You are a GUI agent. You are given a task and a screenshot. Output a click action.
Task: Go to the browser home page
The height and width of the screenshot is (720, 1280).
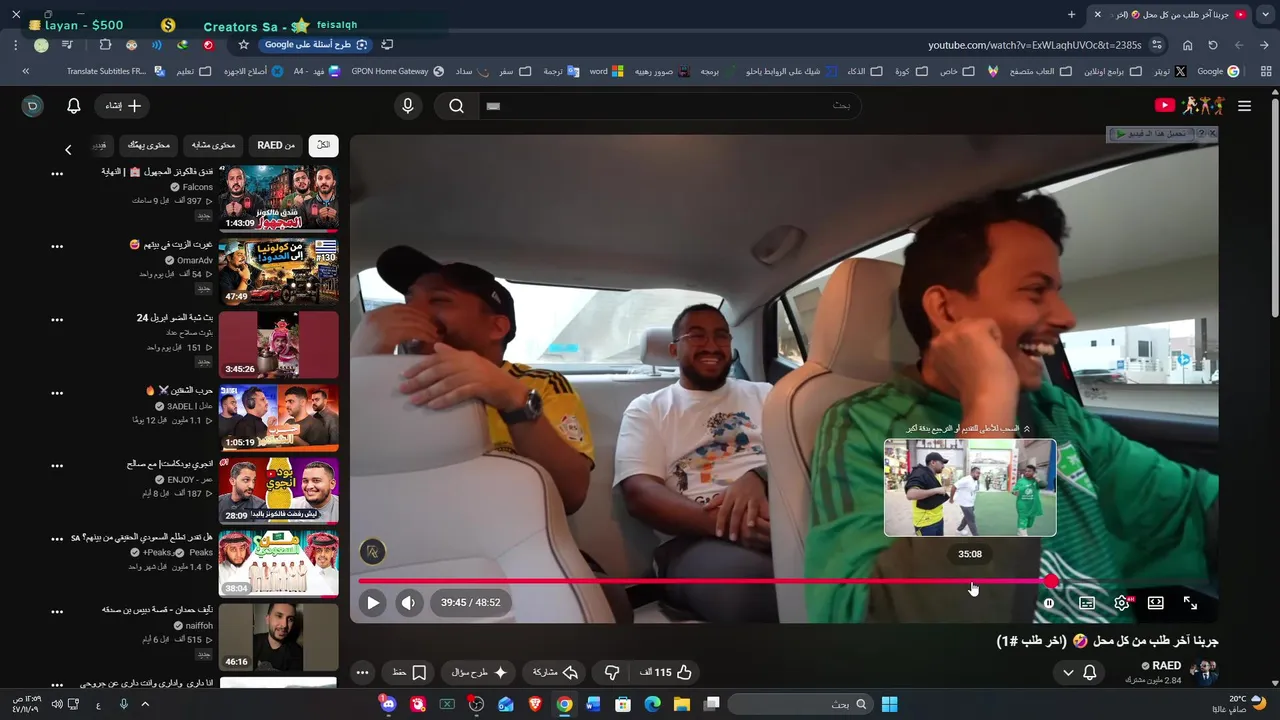[1187, 45]
